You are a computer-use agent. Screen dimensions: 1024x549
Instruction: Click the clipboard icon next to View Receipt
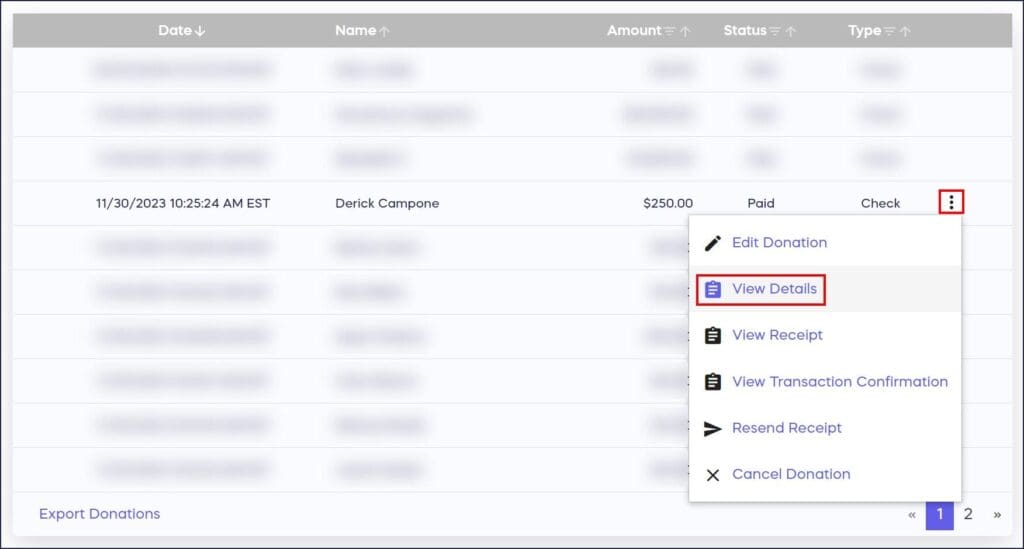click(713, 336)
